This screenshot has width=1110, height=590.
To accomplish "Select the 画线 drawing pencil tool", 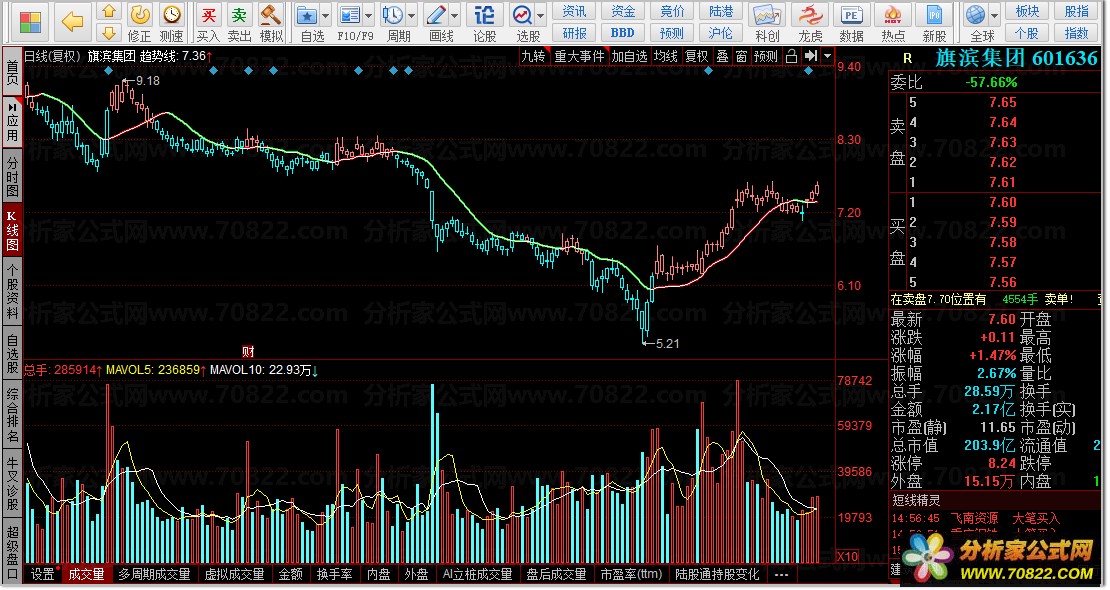I will coord(436,15).
